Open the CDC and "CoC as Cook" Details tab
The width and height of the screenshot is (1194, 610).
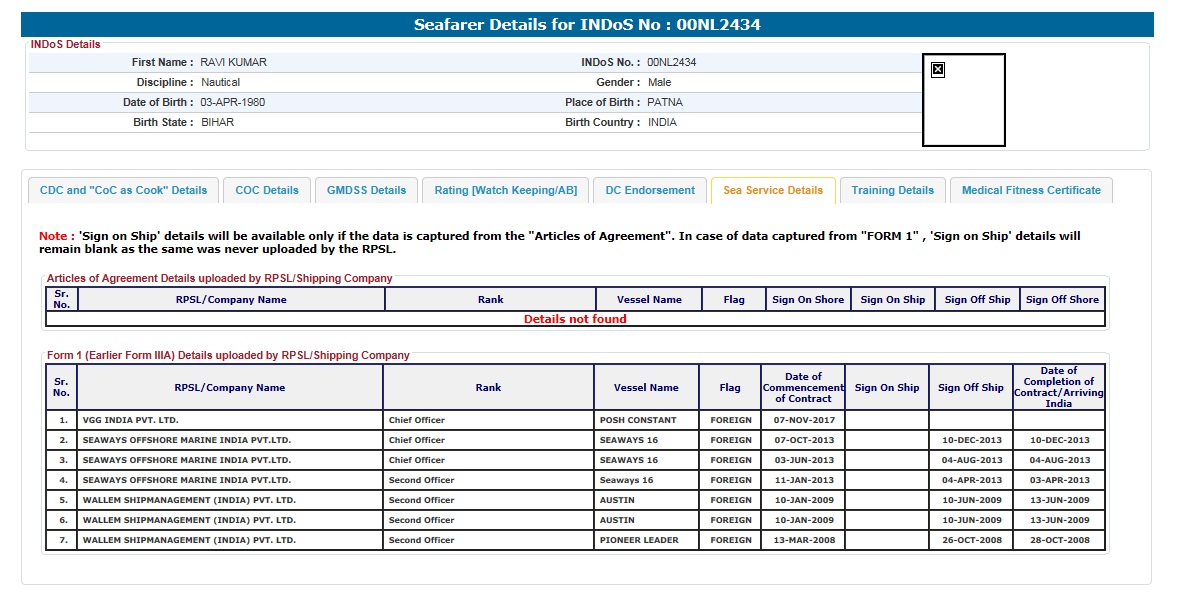pos(123,190)
